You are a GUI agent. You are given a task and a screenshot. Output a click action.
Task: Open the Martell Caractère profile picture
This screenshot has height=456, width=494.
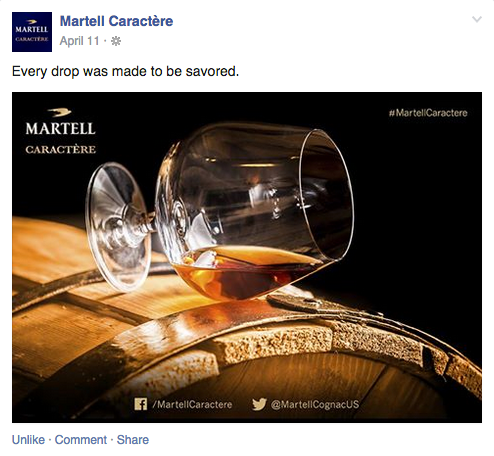coord(32,32)
